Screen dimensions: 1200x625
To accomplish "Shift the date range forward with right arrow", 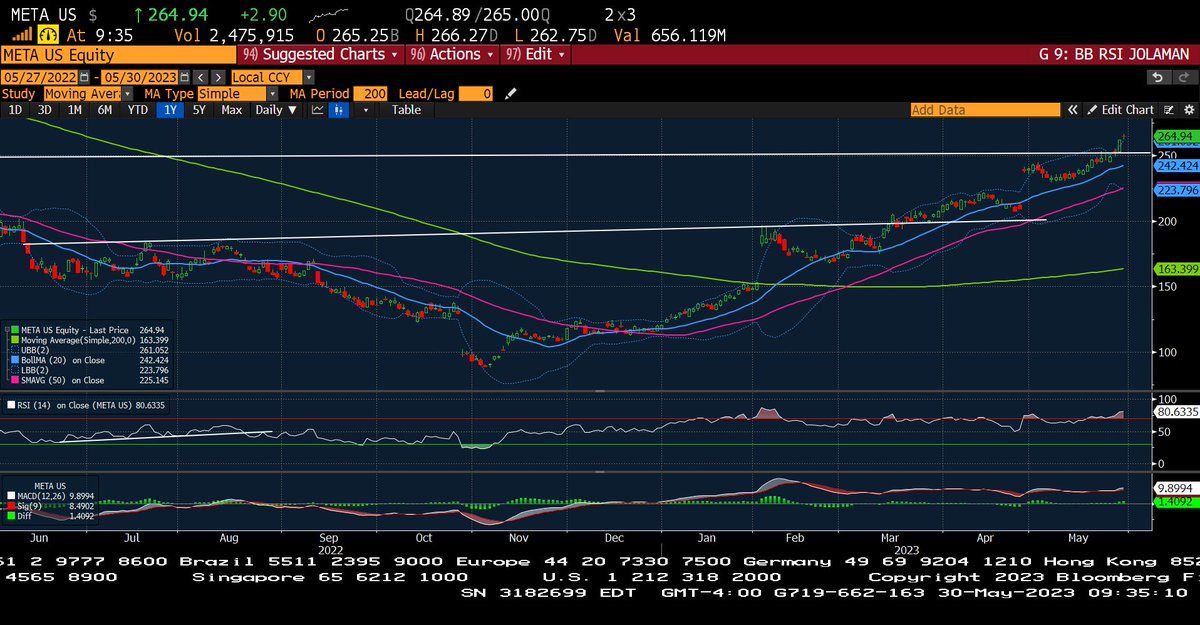I will (218, 77).
